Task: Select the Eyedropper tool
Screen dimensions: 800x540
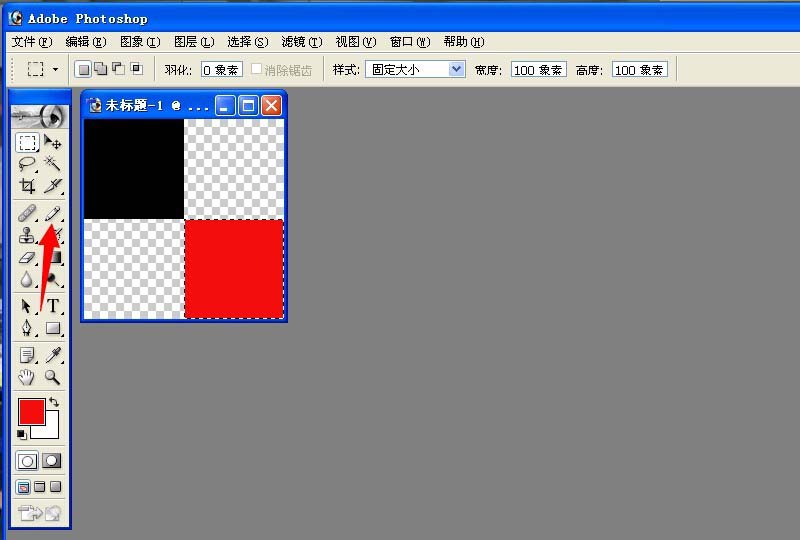Action: pos(53,355)
